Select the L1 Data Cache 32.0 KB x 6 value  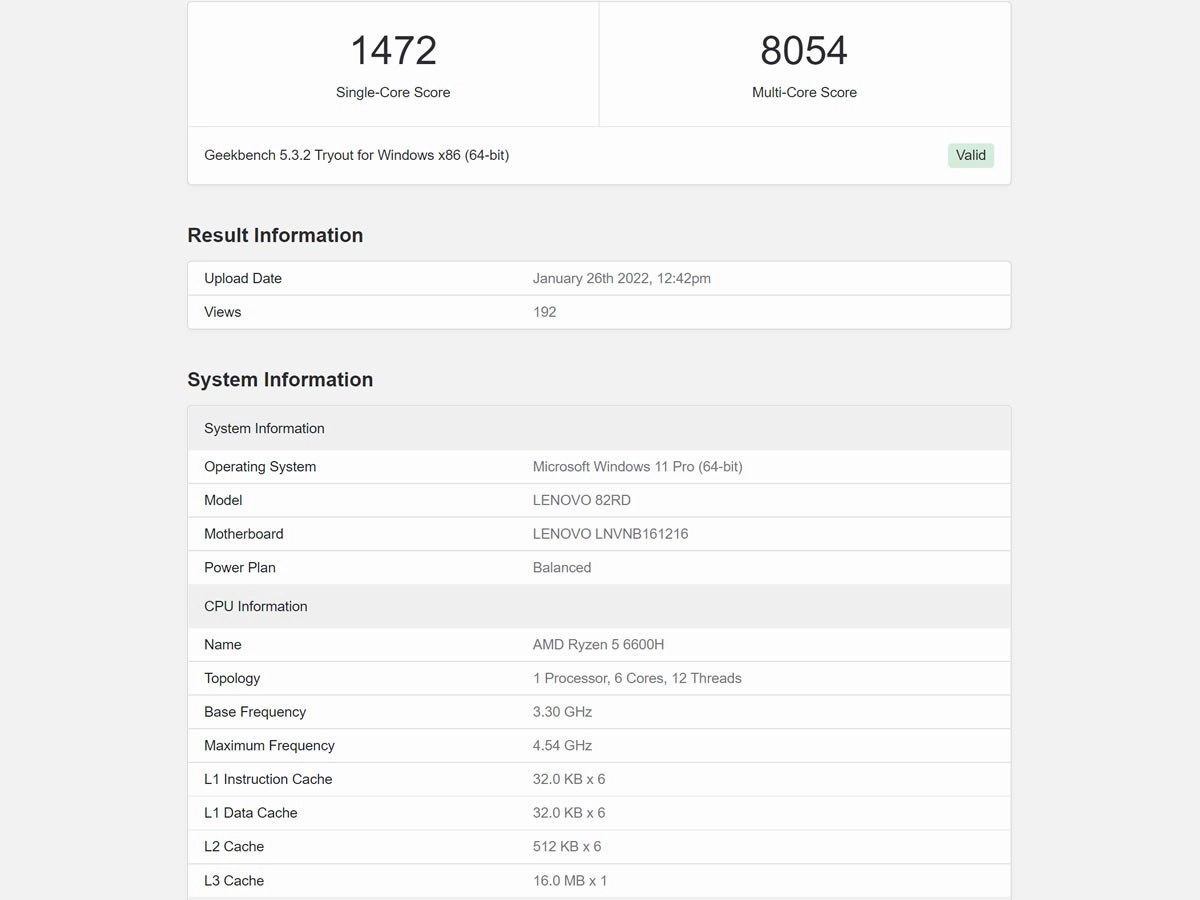[x=569, y=813]
